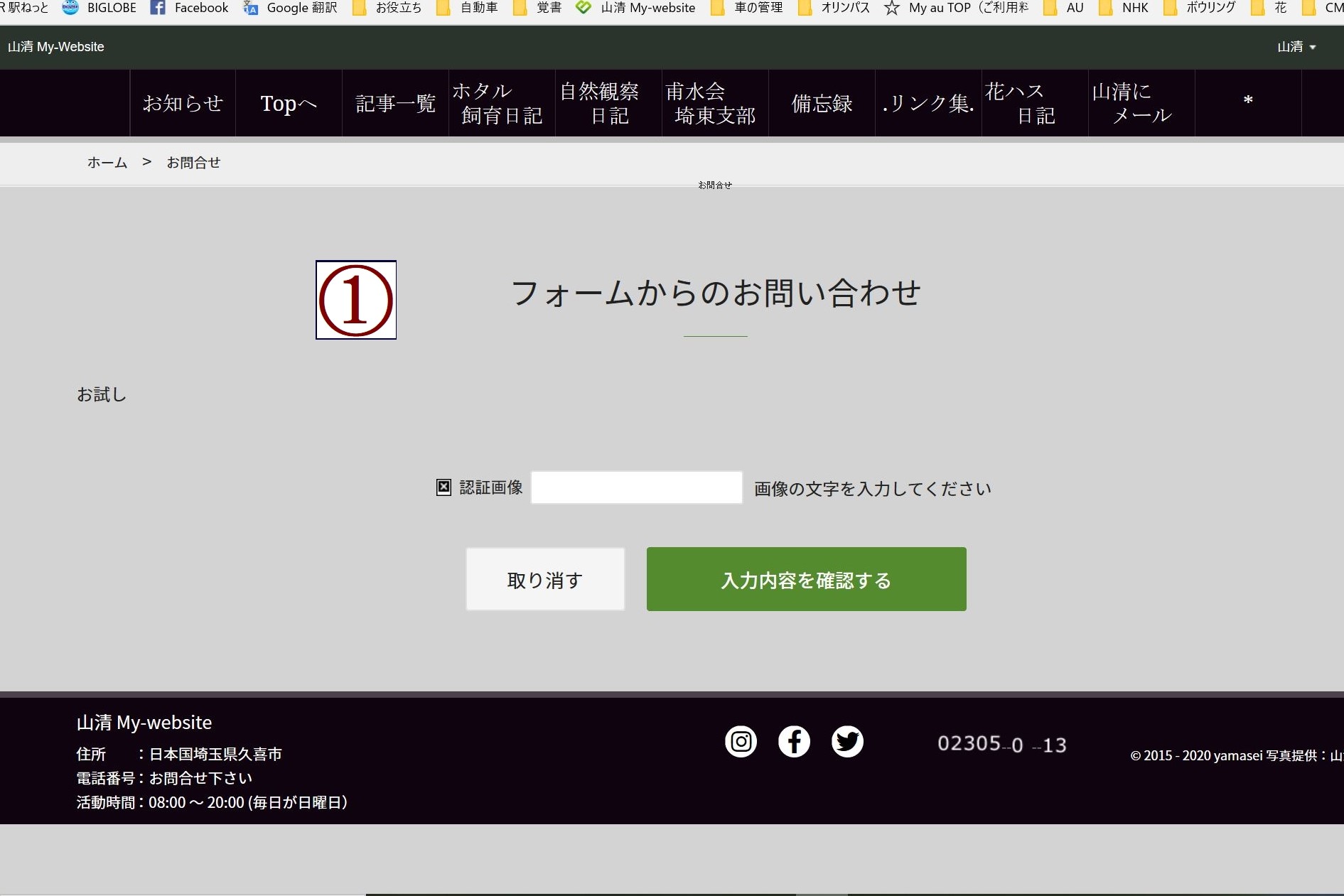Click the お試し text

click(x=102, y=394)
